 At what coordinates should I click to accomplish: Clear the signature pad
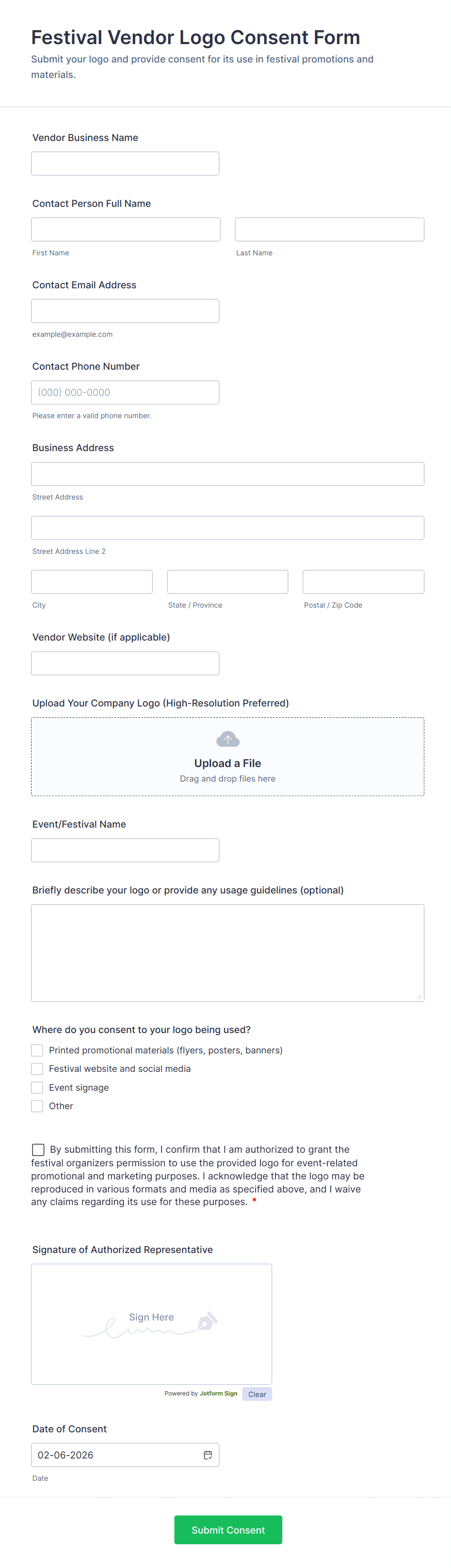tap(257, 1394)
